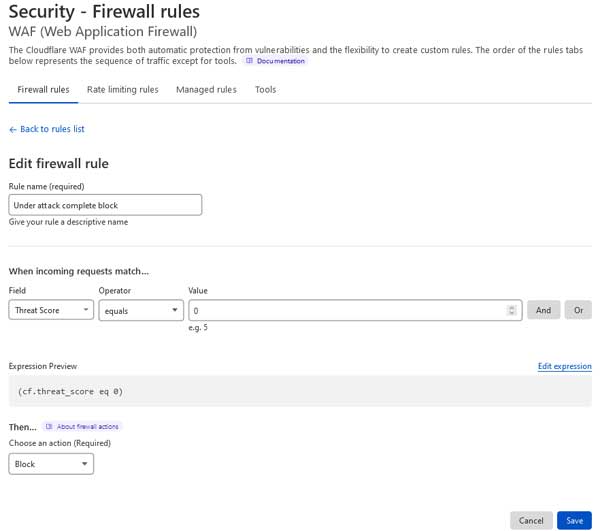This screenshot has height=531, width=600.
Task: Open the Threat Score field dropdown
Action: 51,310
